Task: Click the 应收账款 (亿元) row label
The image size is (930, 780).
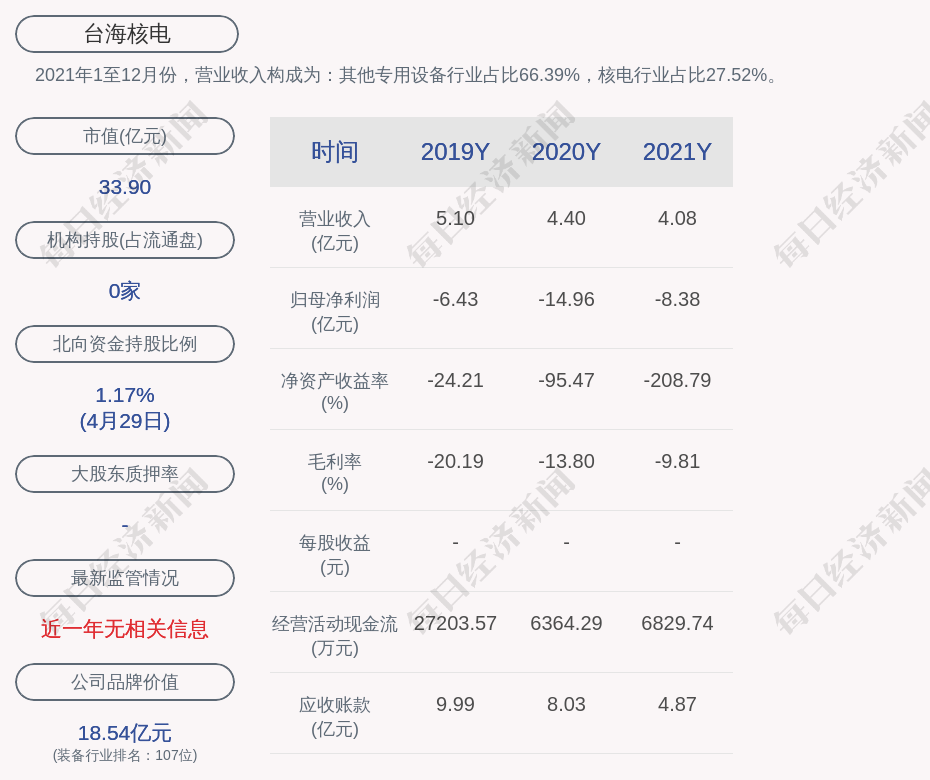Action: click(335, 717)
